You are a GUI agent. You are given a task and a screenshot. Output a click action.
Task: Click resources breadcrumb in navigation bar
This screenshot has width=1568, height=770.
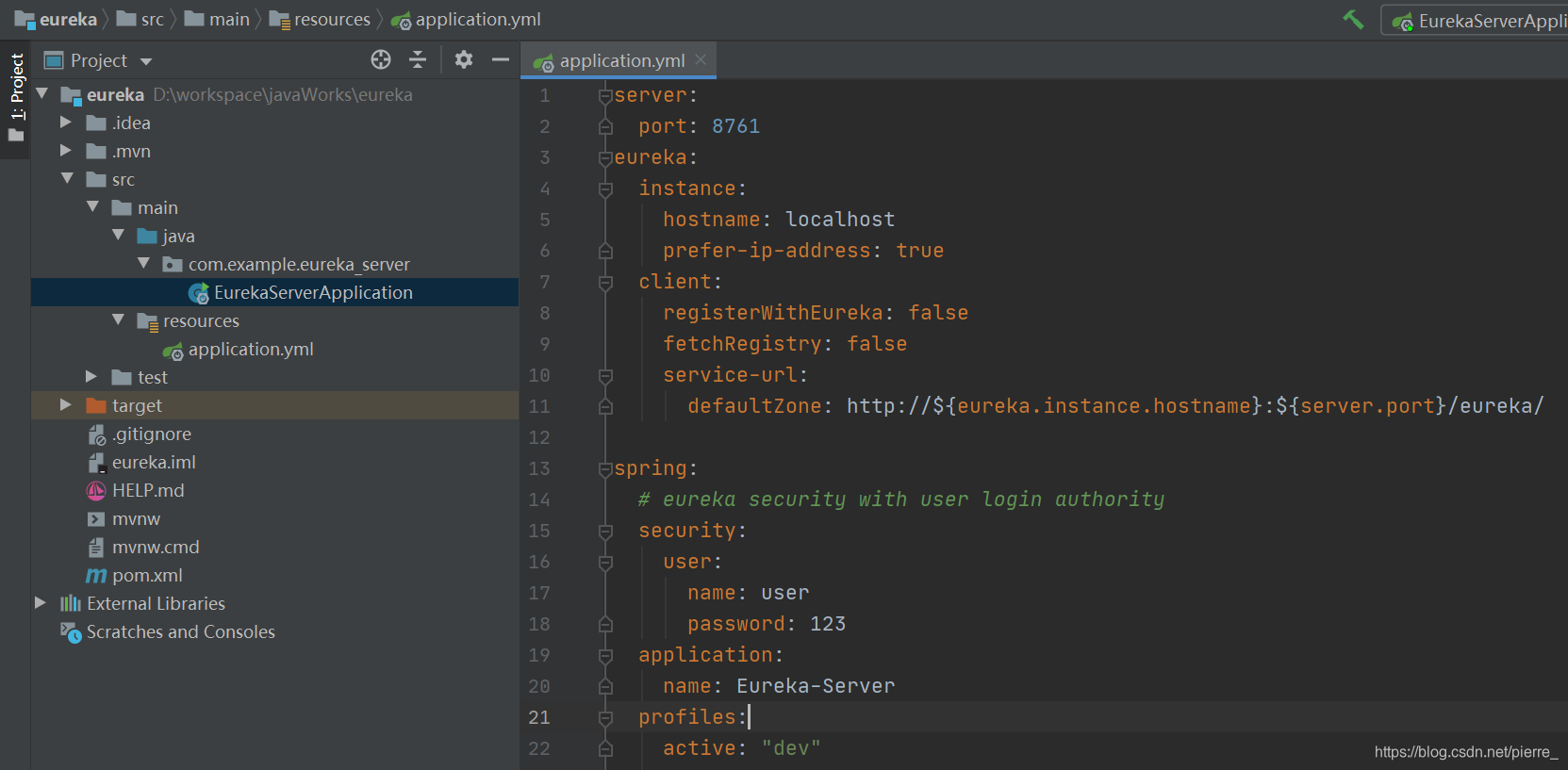pos(320,19)
